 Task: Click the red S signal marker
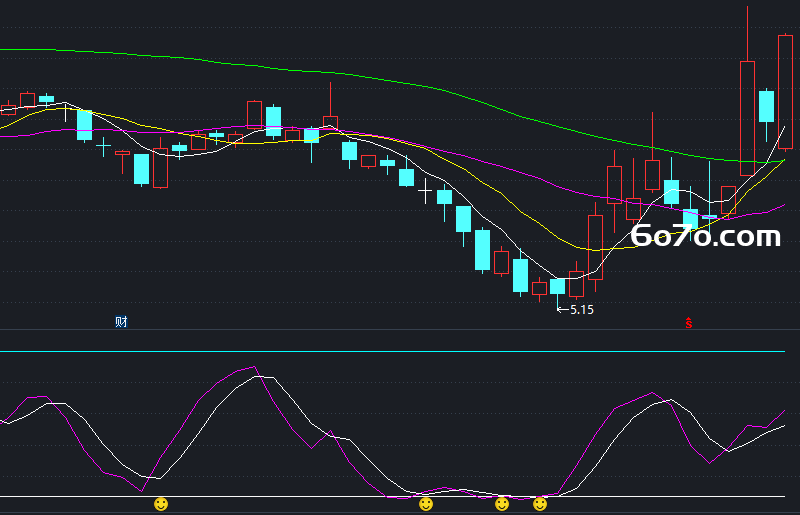[x=688, y=323]
